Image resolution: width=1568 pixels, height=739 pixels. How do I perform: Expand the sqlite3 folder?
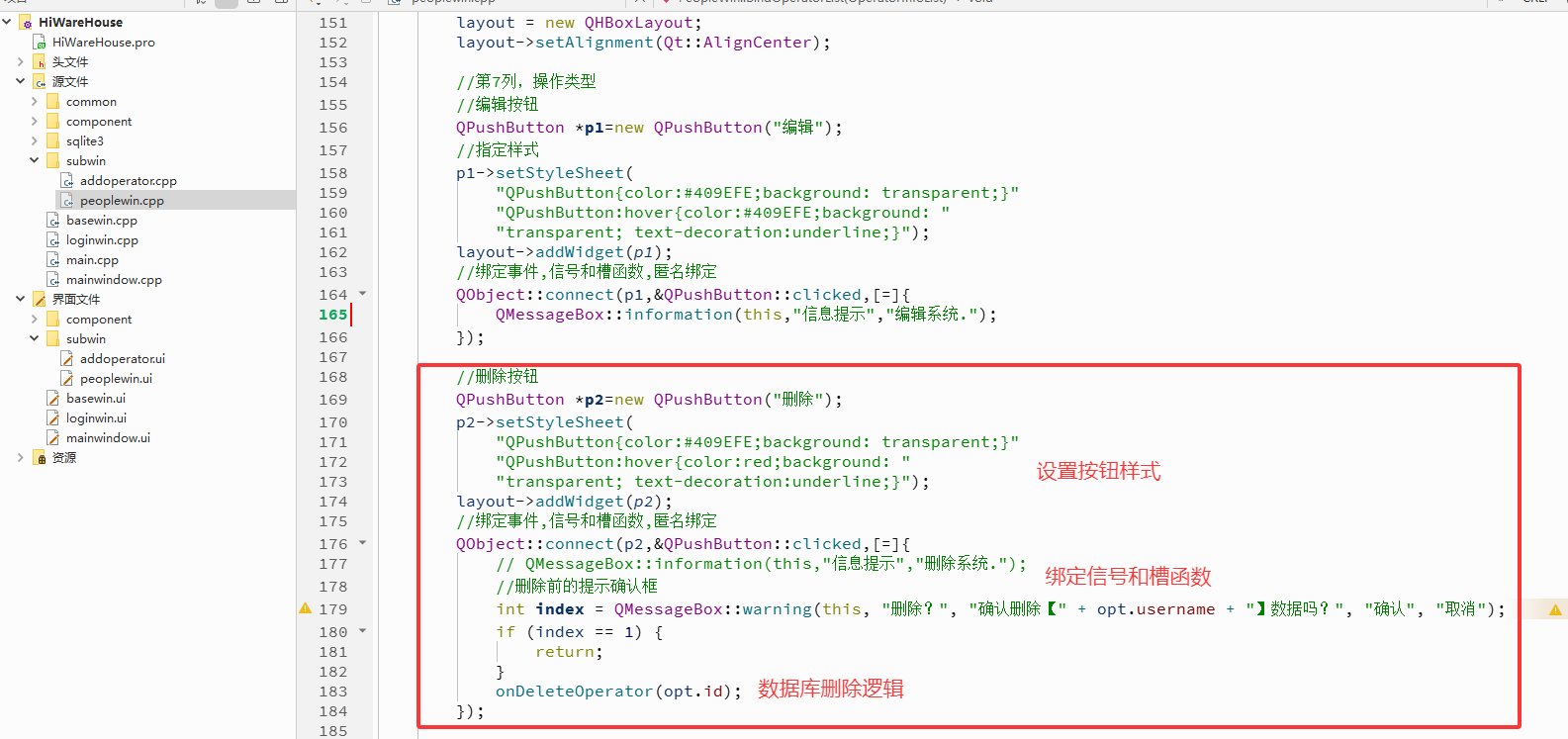(x=35, y=140)
